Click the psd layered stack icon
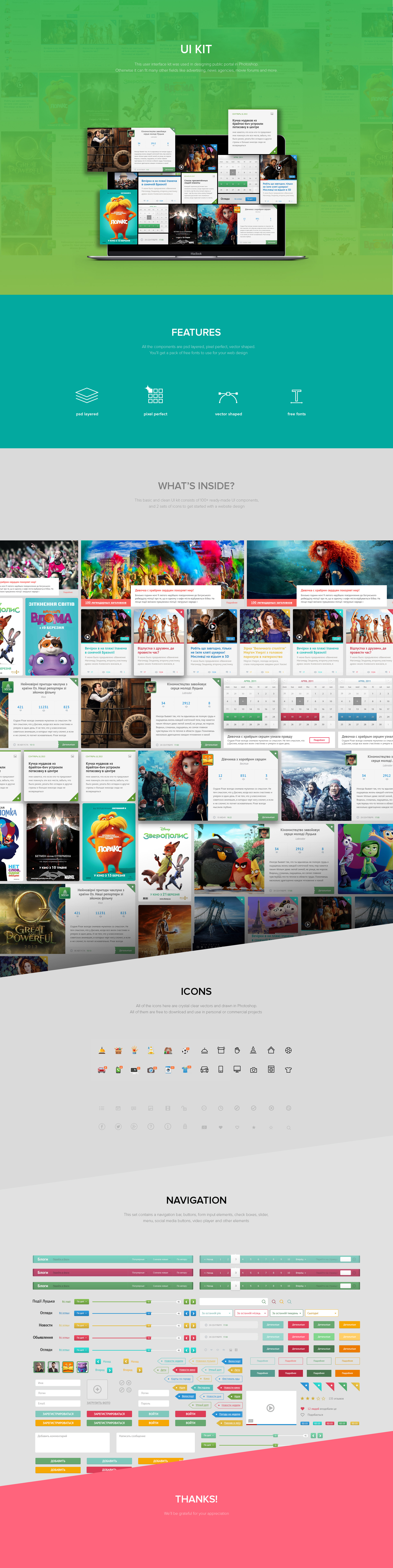Viewport: 393px width, 1568px height. pyautogui.click(x=87, y=396)
